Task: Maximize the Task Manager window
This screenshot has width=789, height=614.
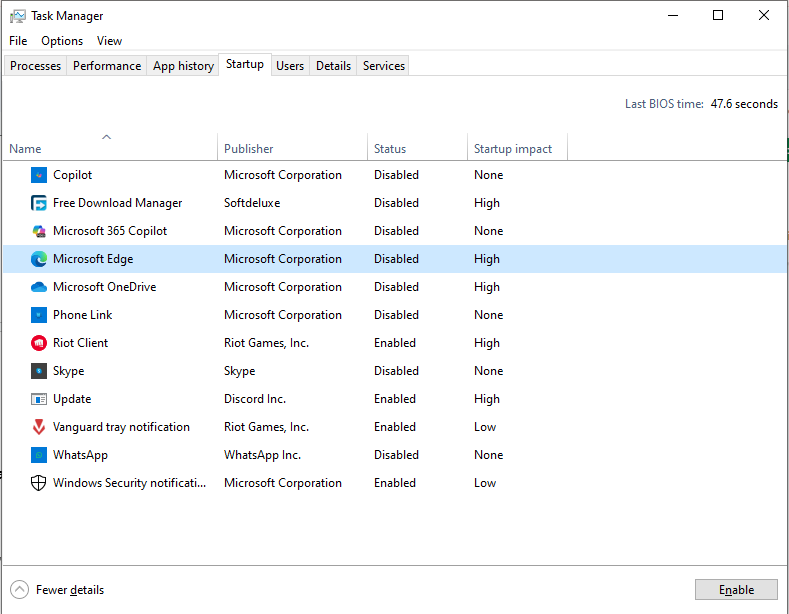Action: click(718, 16)
